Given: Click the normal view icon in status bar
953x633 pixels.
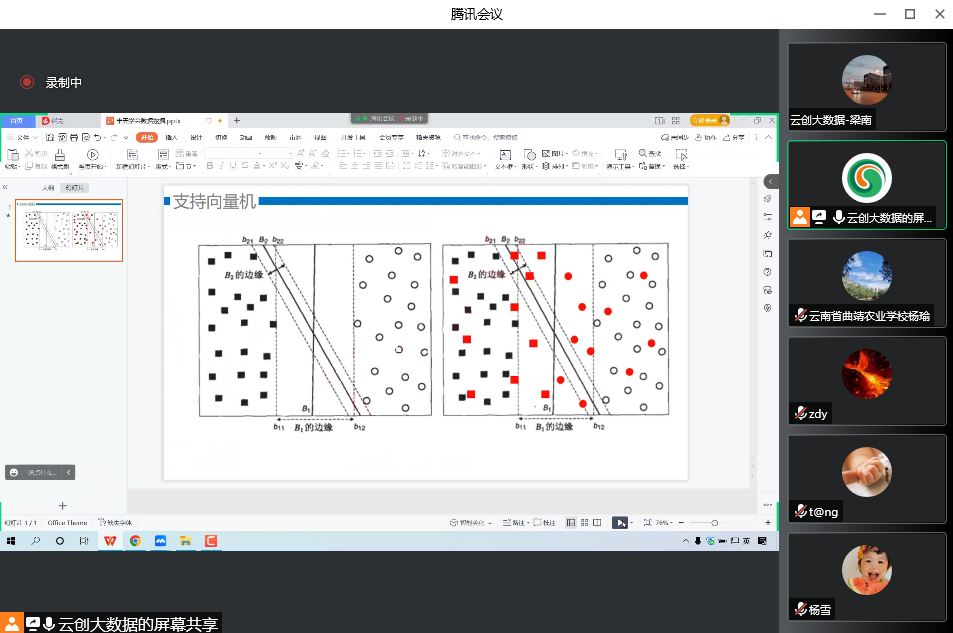Looking at the screenshot, I should point(571,522).
